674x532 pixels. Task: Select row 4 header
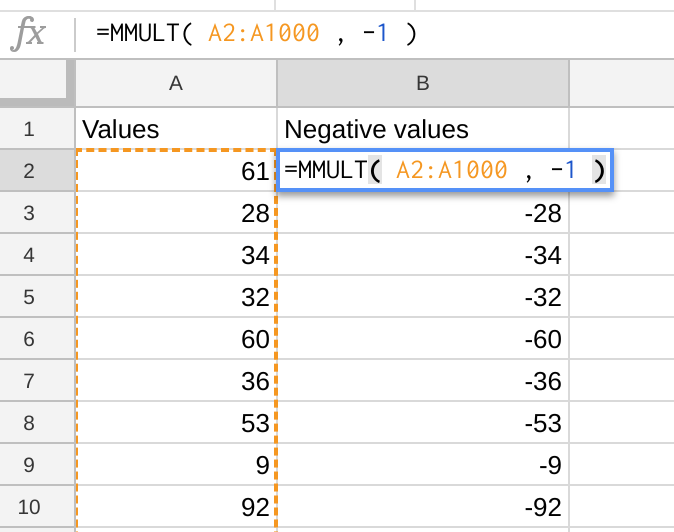37,255
